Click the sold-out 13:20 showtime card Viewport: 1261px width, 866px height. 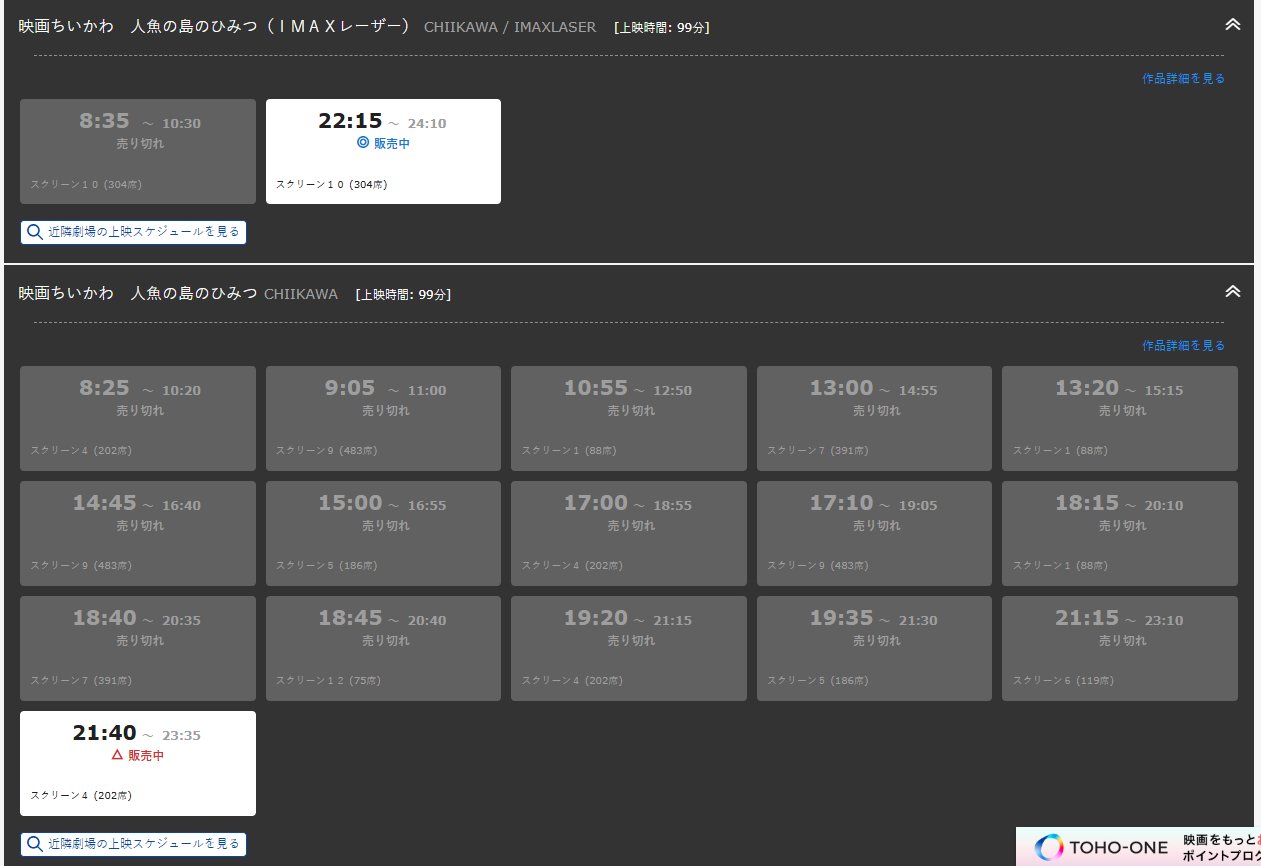point(1120,418)
